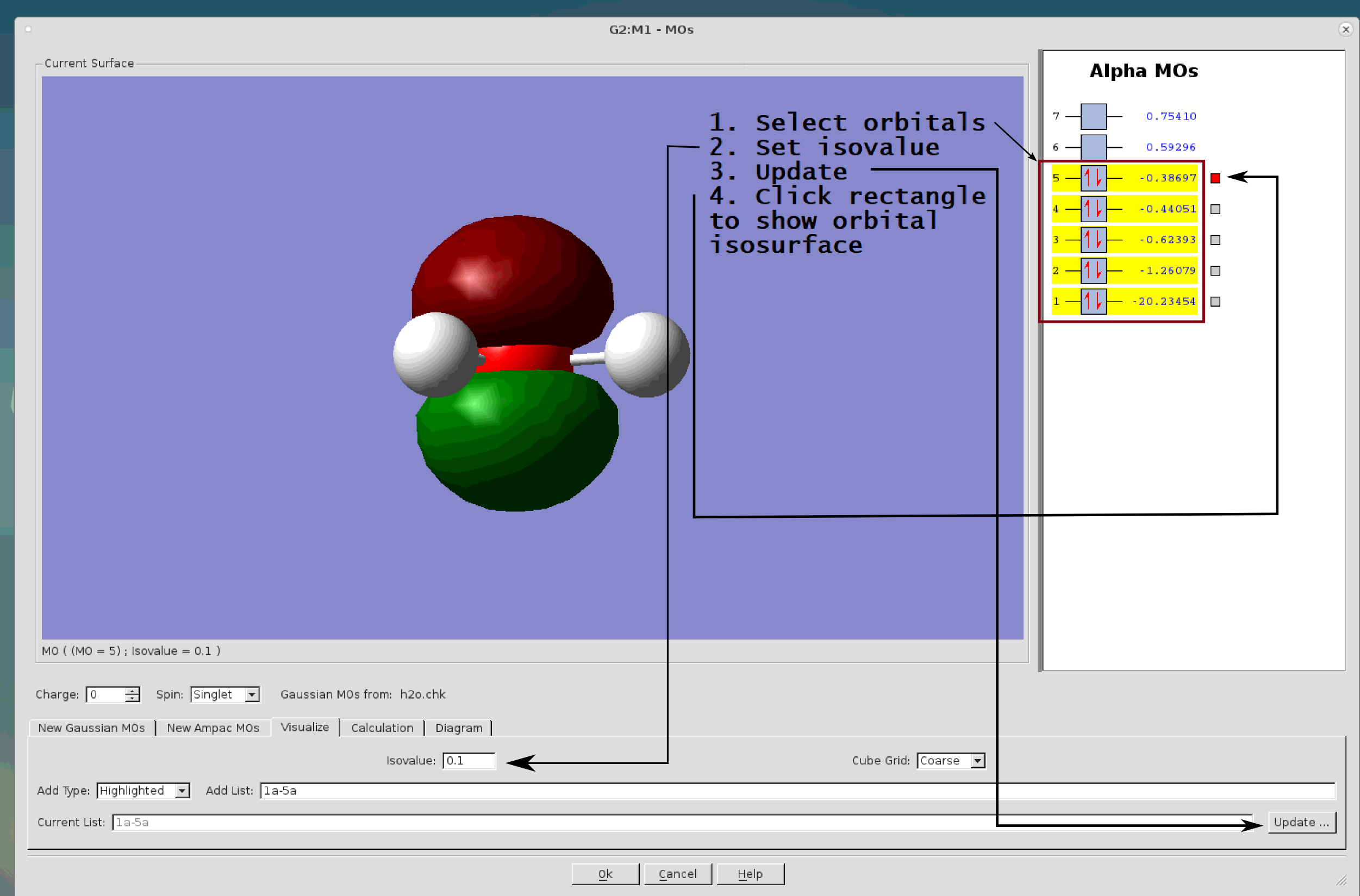Image resolution: width=1360 pixels, height=896 pixels.
Task: Click the occupancy box of orbital 7
Action: [1093, 116]
